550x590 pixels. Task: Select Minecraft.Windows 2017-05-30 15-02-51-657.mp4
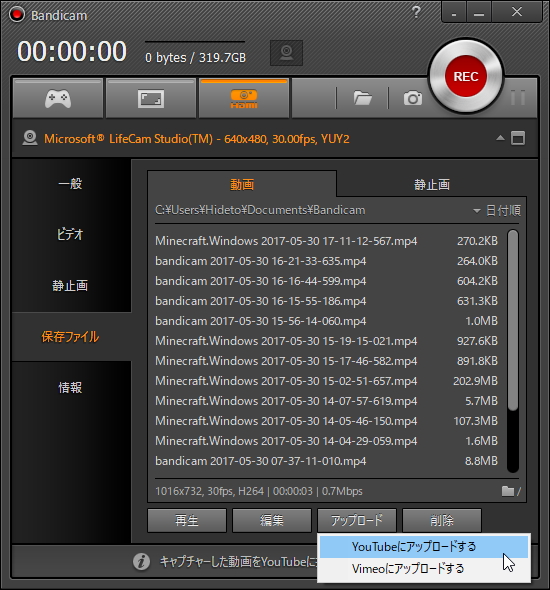327,381
